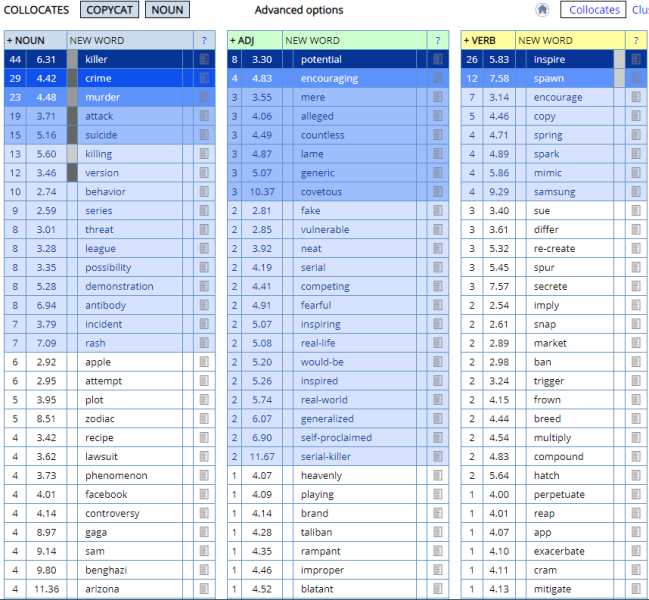
Task: Select the verb perpetuate
Action: pos(559,494)
